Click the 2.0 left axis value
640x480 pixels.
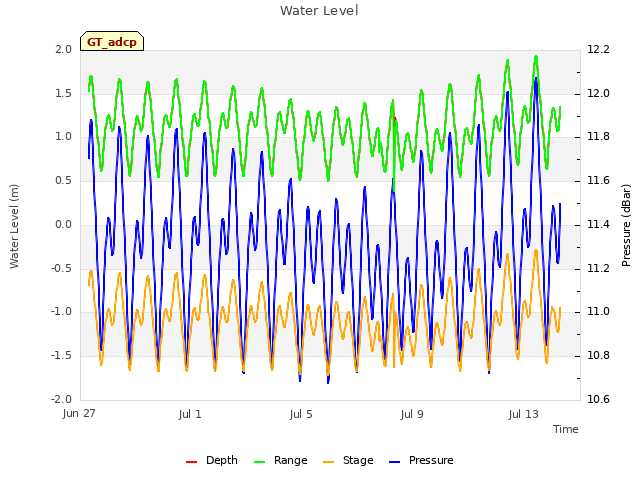64,49
